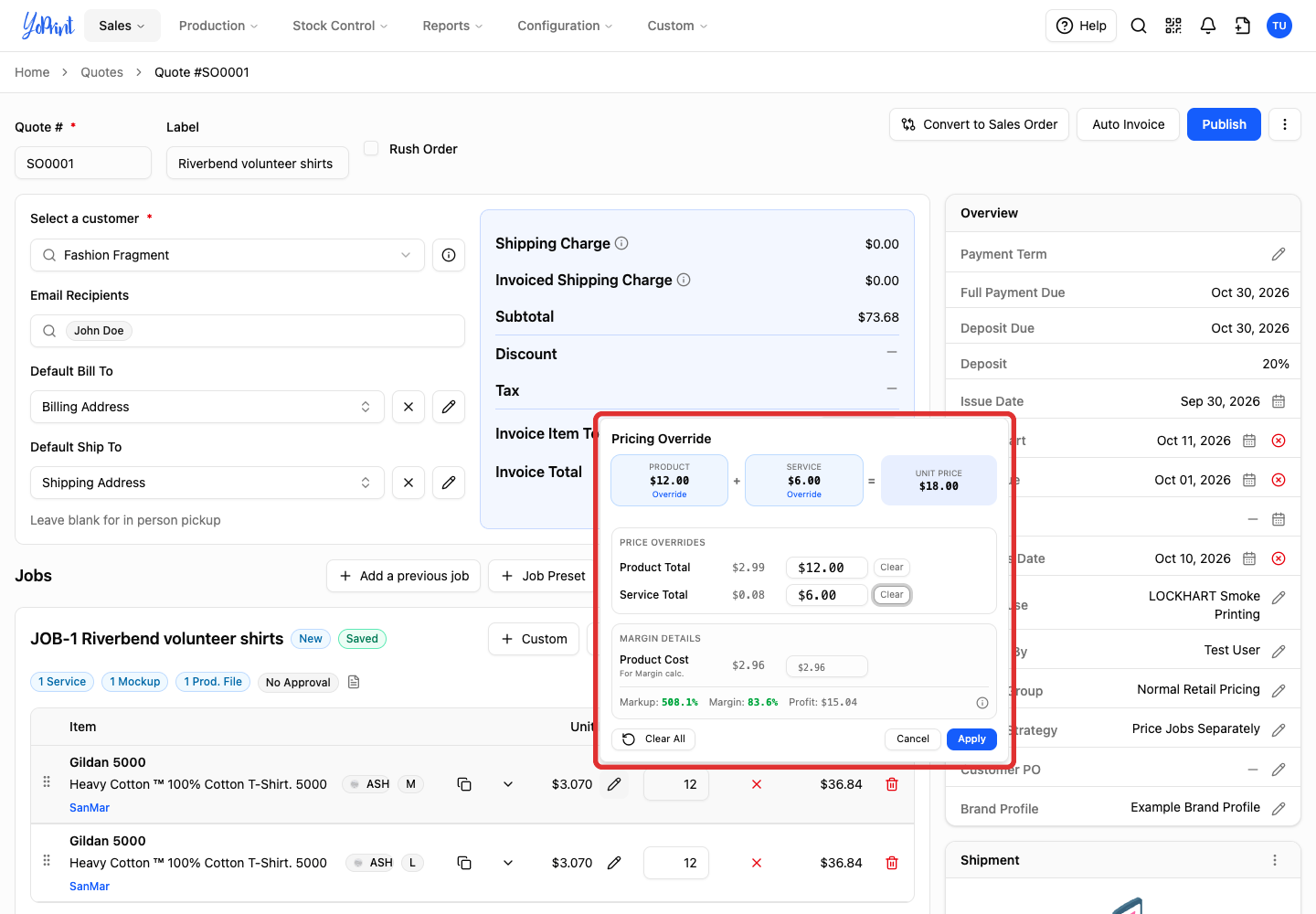Open the Production menu
1316x914 pixels.
[x=218, y=26]
